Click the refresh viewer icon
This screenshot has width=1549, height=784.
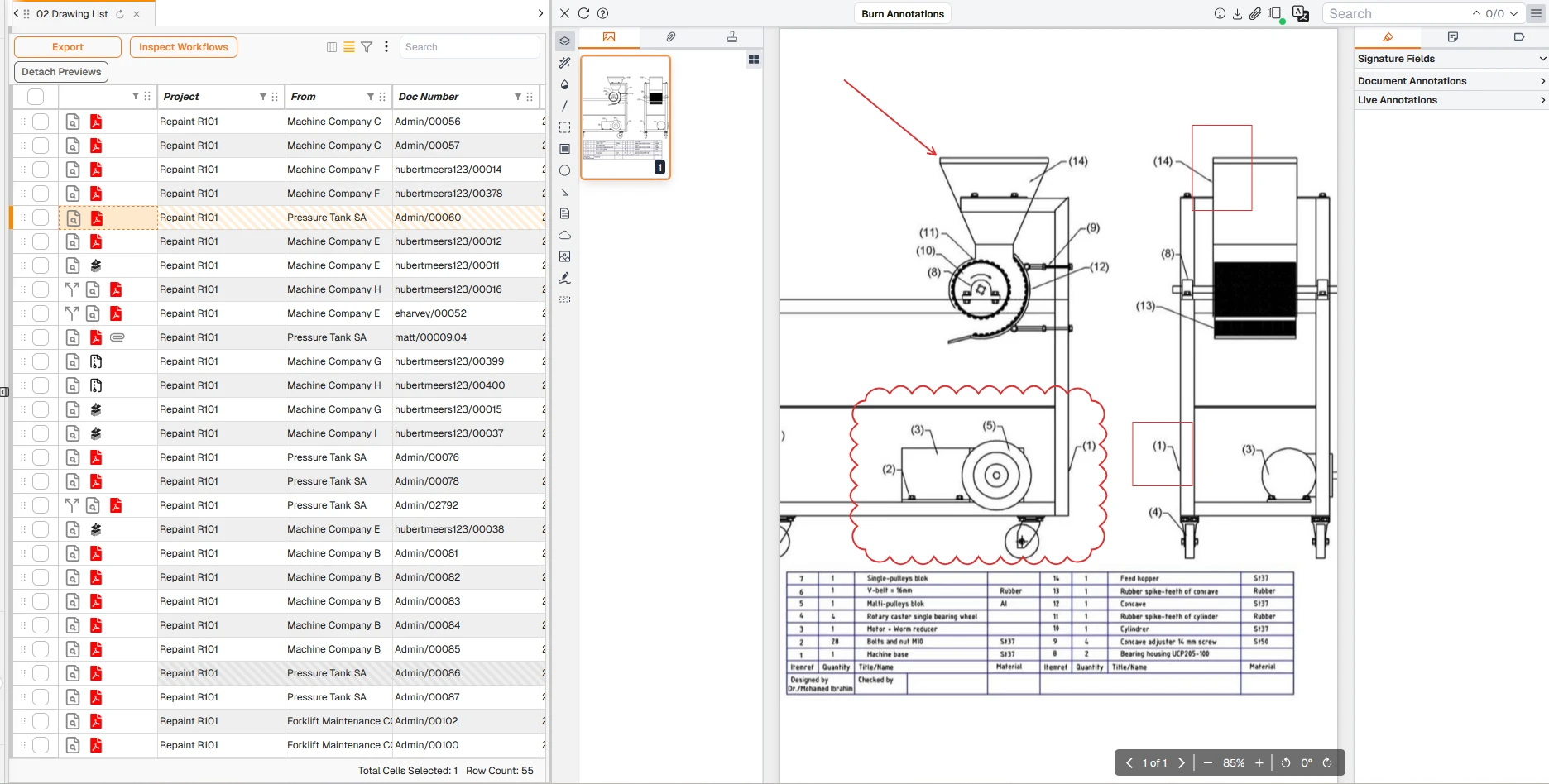(583, 13)
